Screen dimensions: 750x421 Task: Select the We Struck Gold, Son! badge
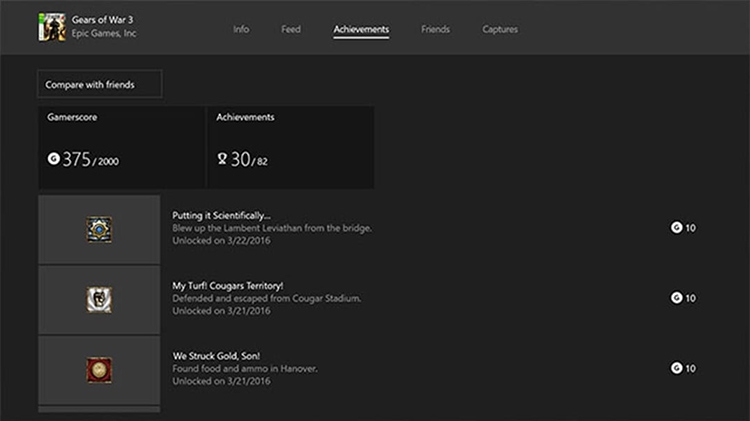(99, 370)
